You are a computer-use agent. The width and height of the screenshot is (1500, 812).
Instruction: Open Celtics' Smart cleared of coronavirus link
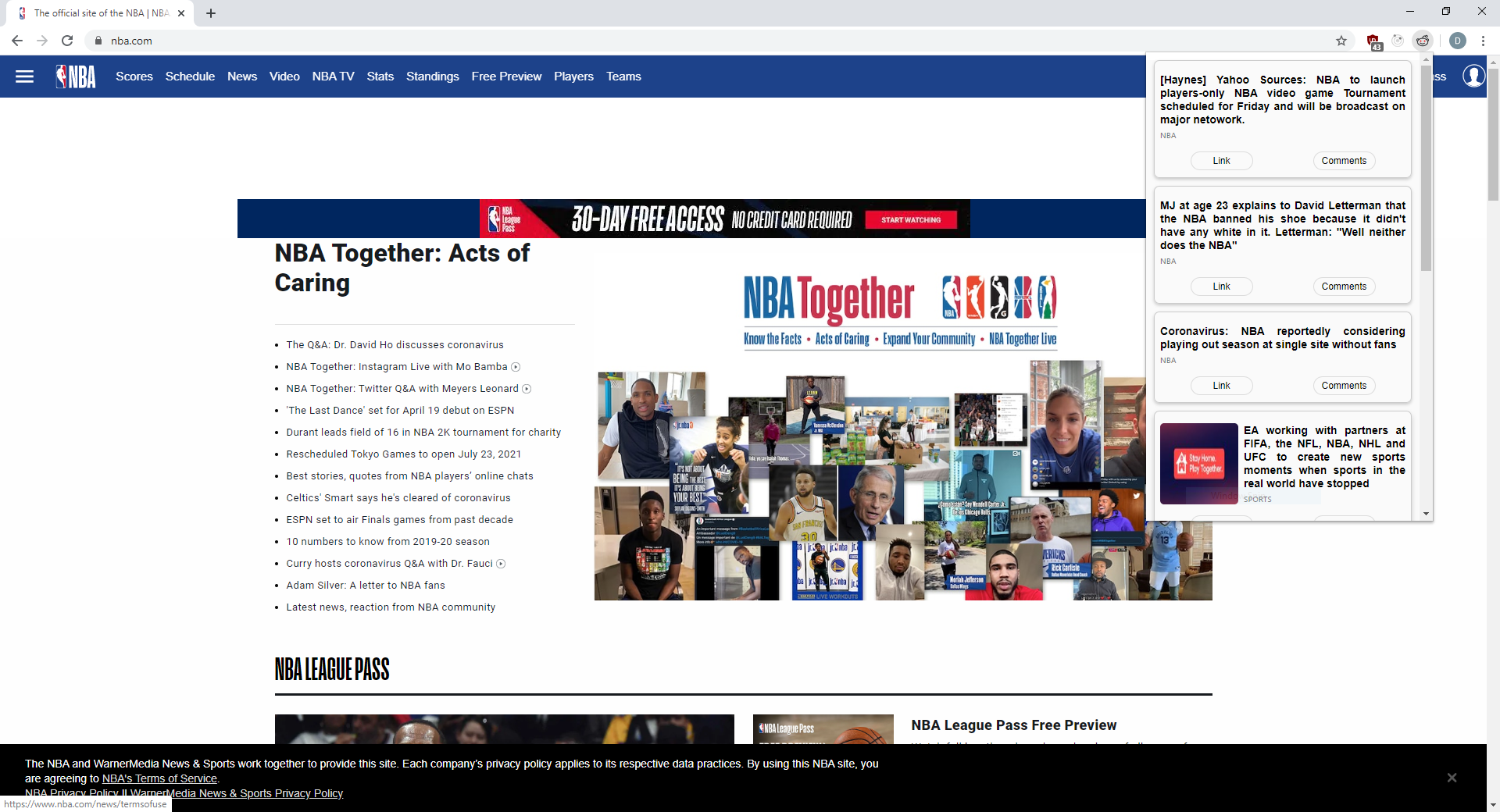pyautogui.click(x=398, y=498)
